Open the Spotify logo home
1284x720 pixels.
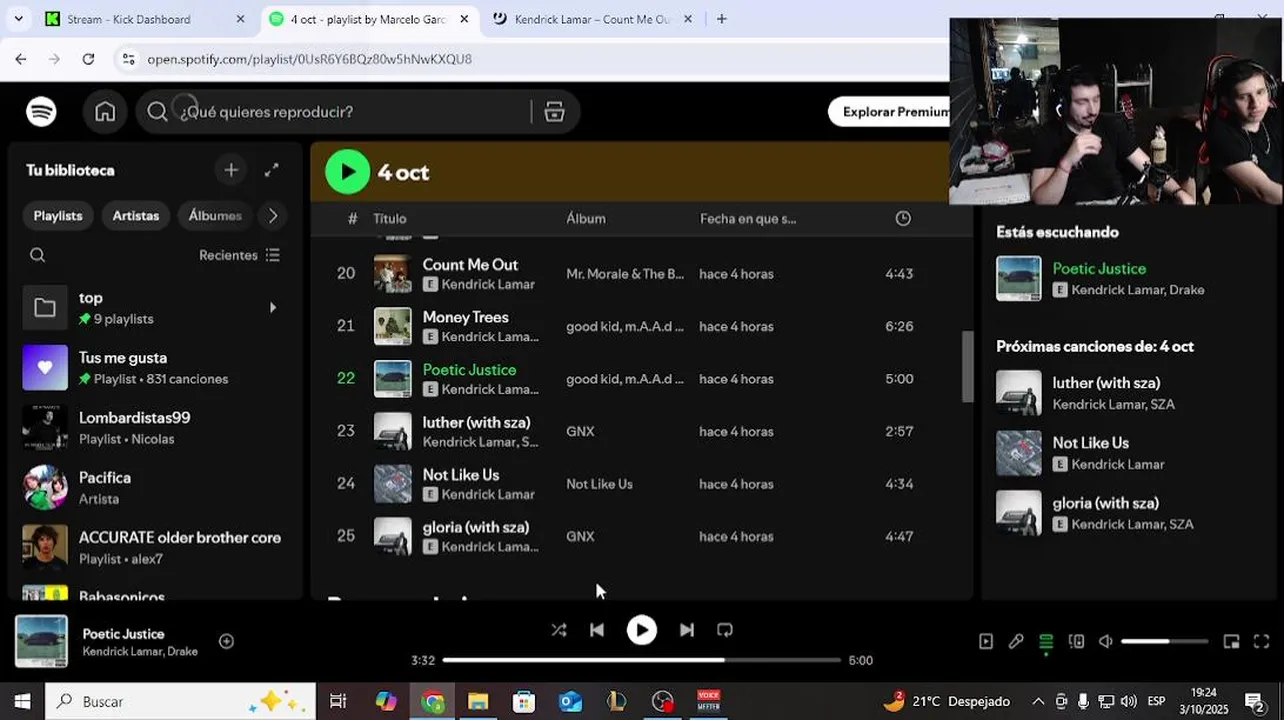(41, 112)
